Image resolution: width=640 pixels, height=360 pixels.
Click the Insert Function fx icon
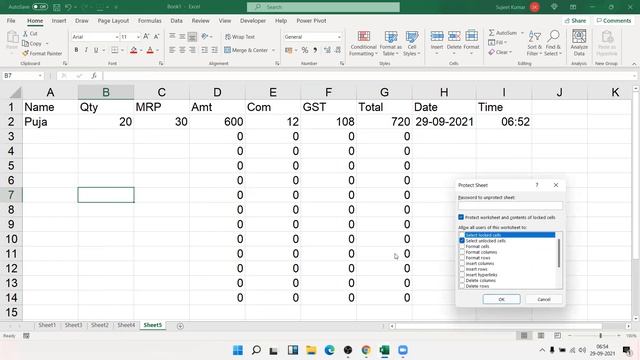point(93,76)
